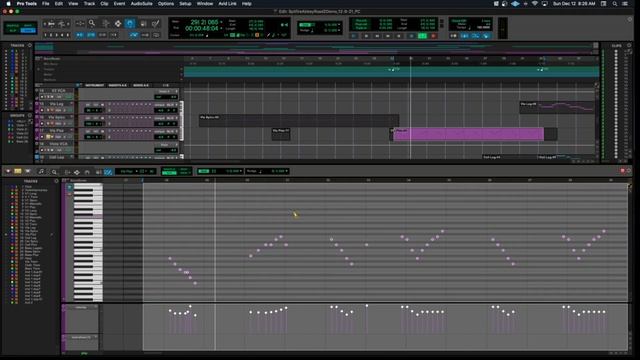Click the yellow icon in MIDI editor toolbar
Image resolution: width=640 pixels, height=360 pixels.
click(18, 171)
